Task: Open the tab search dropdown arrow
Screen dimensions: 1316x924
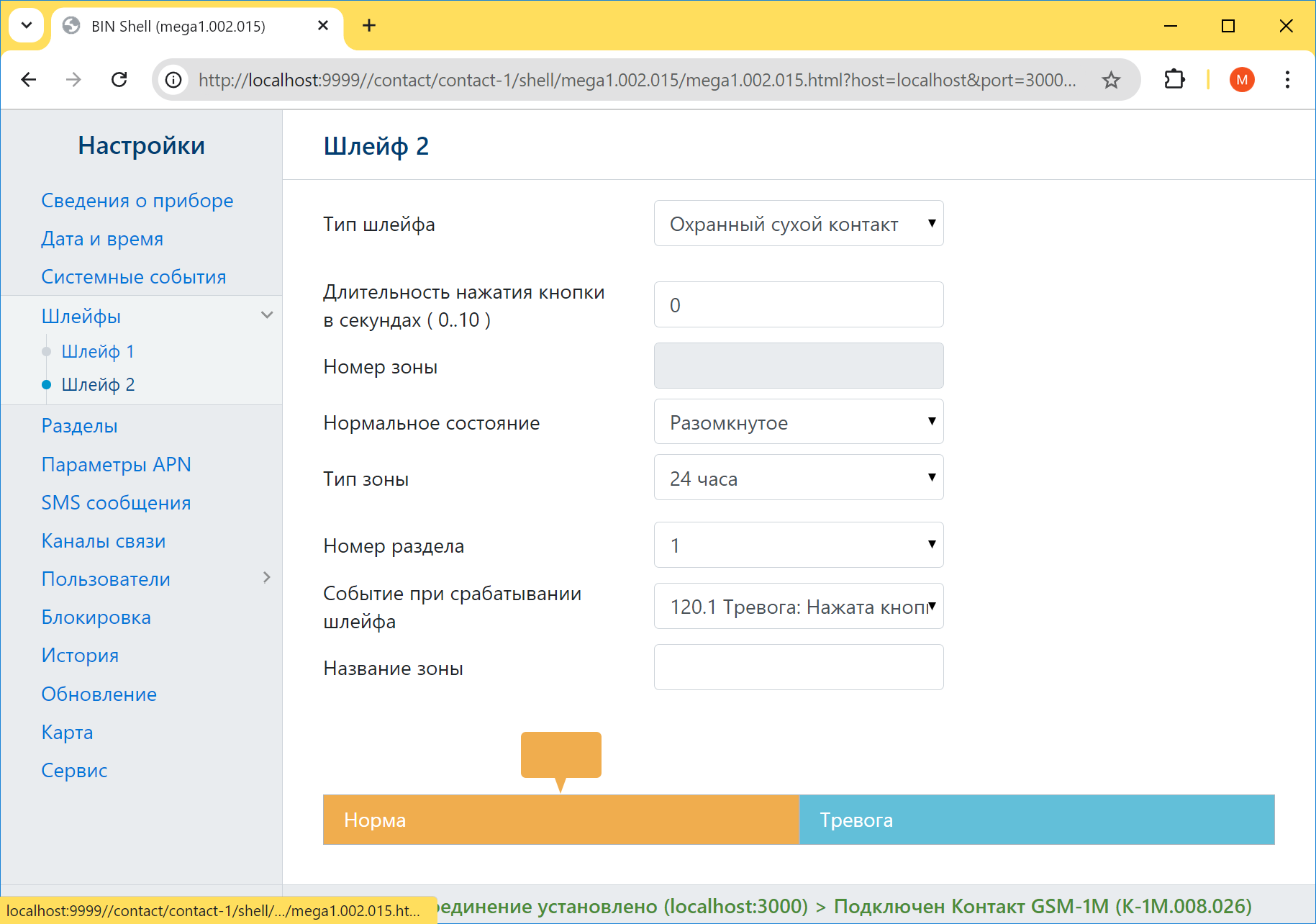Action: pyautogui.click(x=27, y=26)
